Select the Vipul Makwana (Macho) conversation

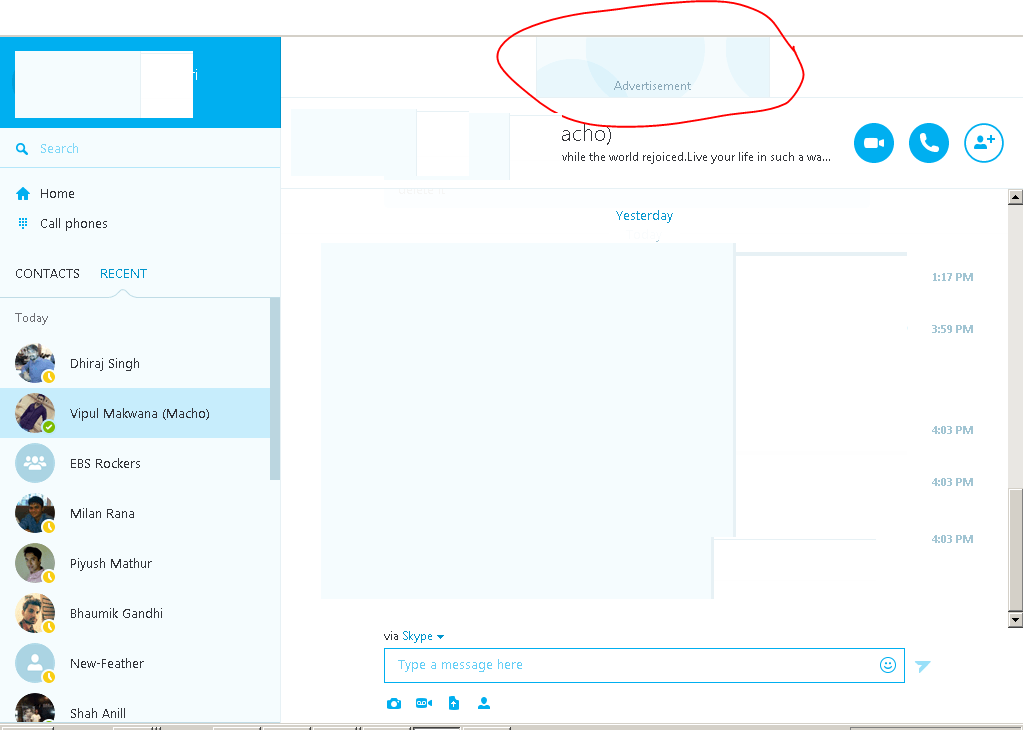pos(135,414)
